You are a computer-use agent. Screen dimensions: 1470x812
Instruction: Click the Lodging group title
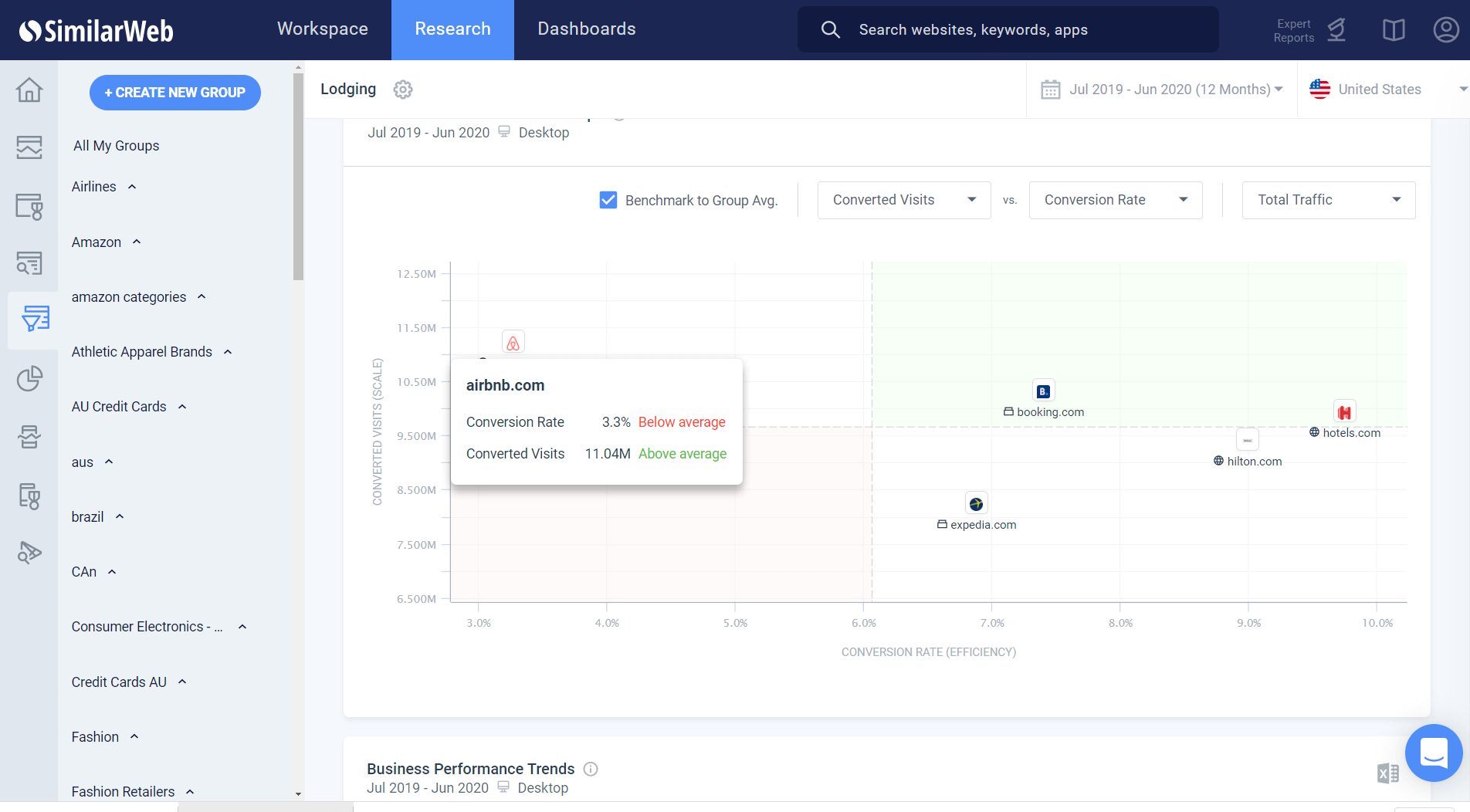(348, 90)
